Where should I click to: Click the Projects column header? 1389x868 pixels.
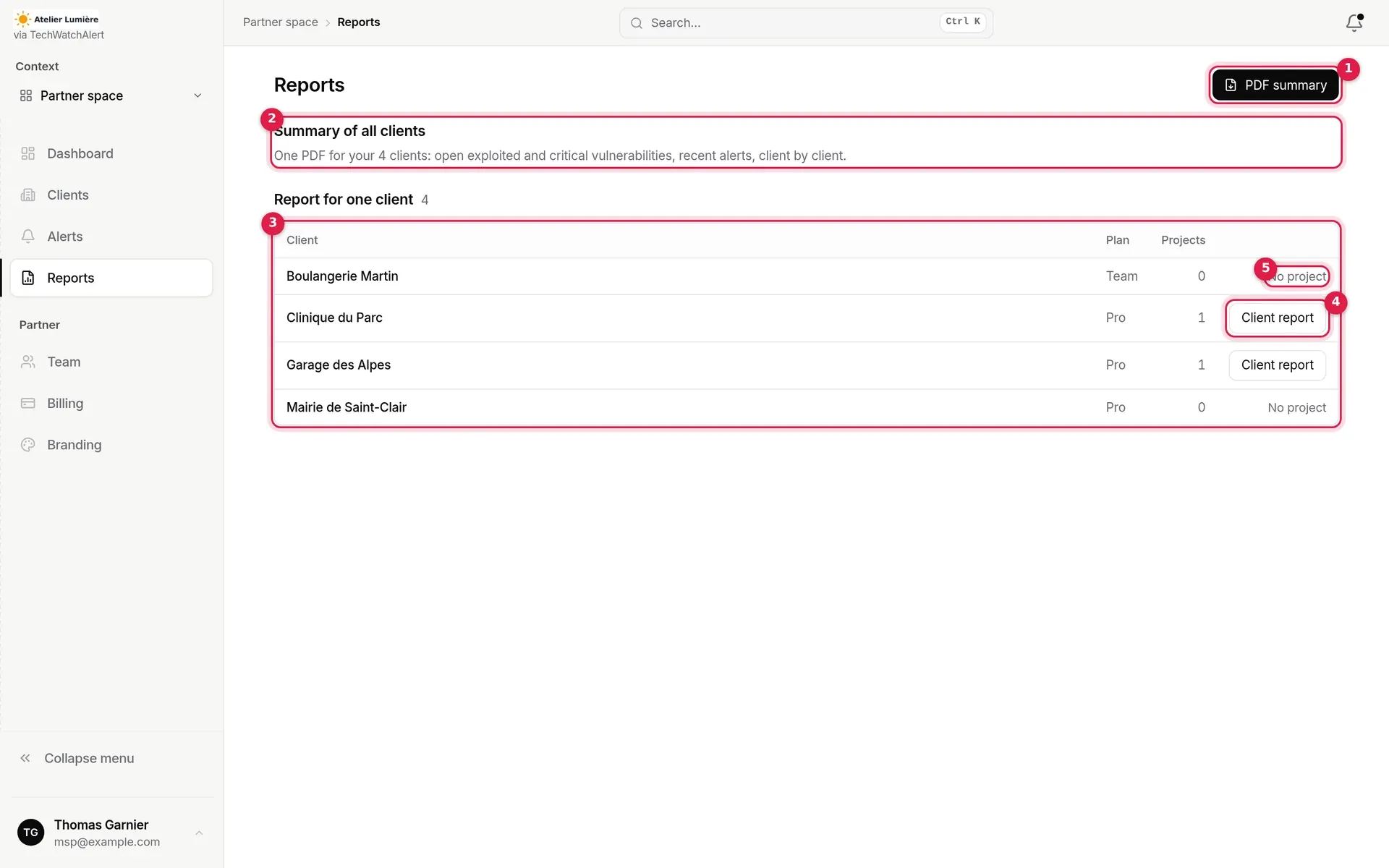(1183, 240)
